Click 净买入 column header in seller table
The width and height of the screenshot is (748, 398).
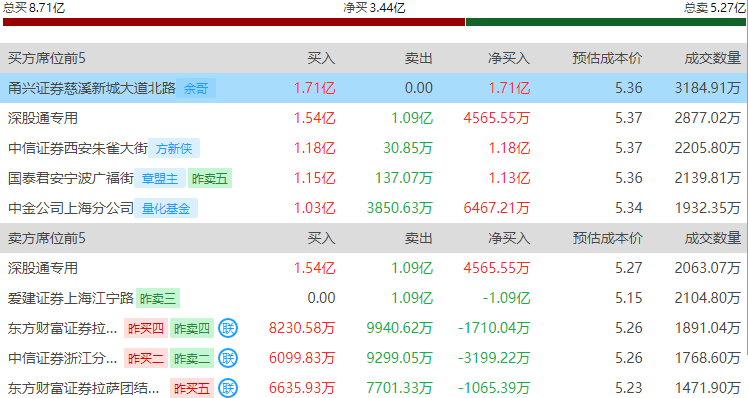click(x=509, y=238)
